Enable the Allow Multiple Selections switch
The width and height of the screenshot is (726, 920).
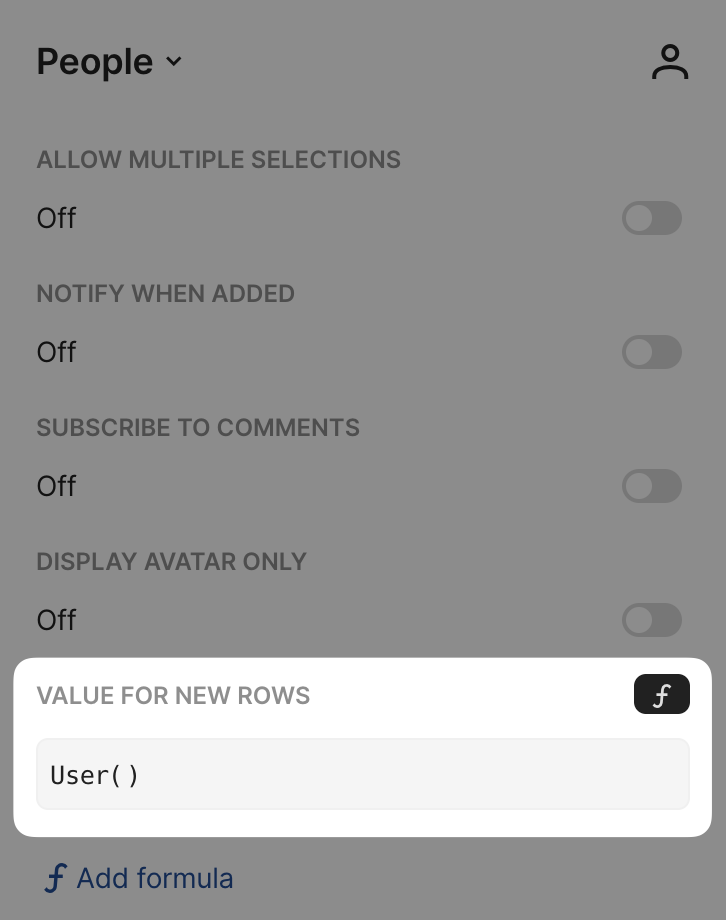point(651,218)
